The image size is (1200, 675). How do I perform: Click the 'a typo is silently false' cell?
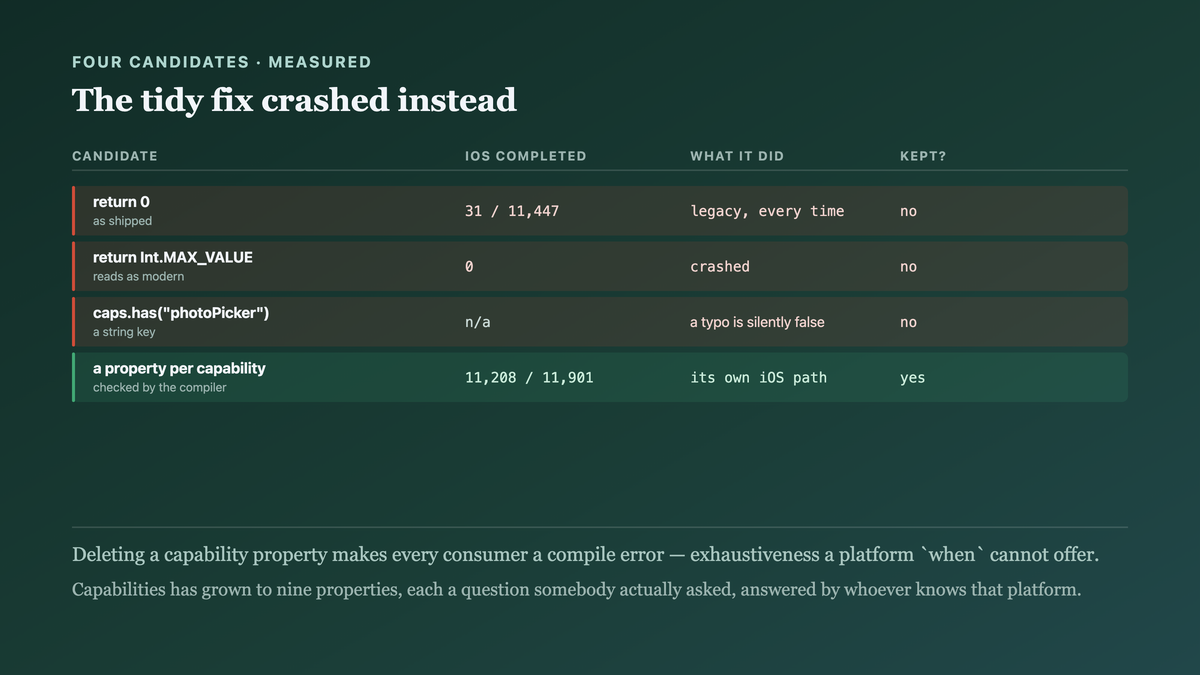tap(757, 322)
